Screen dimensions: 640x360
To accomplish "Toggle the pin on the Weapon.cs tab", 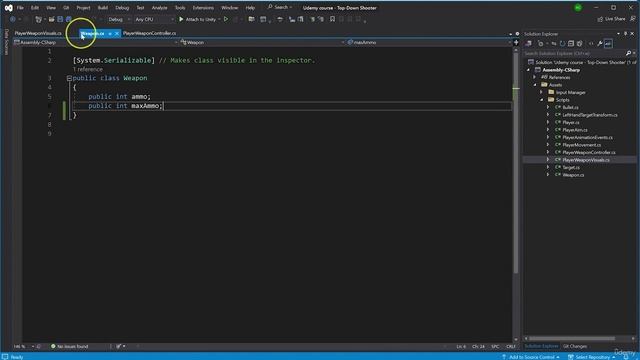I will pyautogui.click(x=110, y=33).
